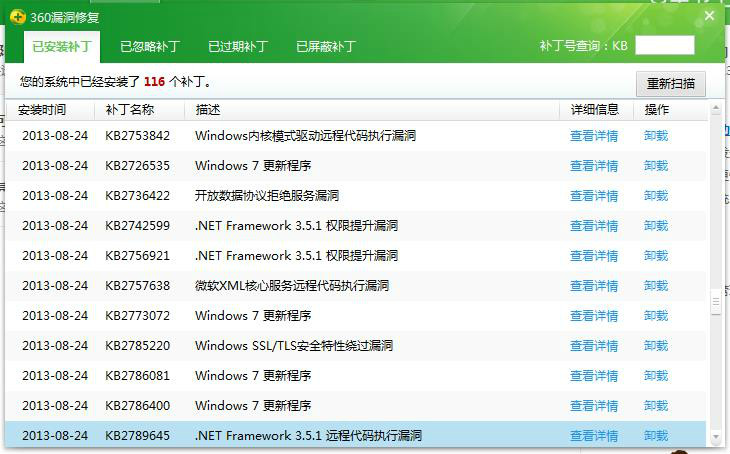The image size is (730, 454).
Task: View details for KB2786400
Action: point(594,406)
